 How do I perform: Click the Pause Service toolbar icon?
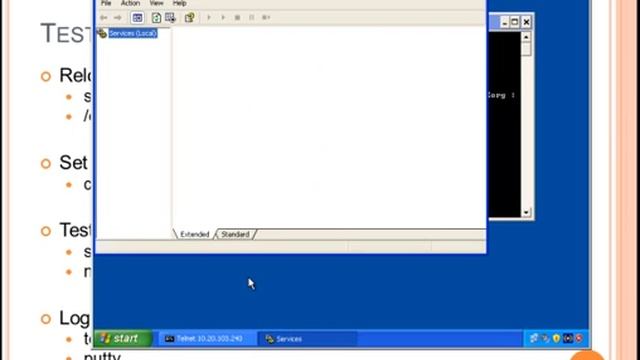[x=251, y=18]
